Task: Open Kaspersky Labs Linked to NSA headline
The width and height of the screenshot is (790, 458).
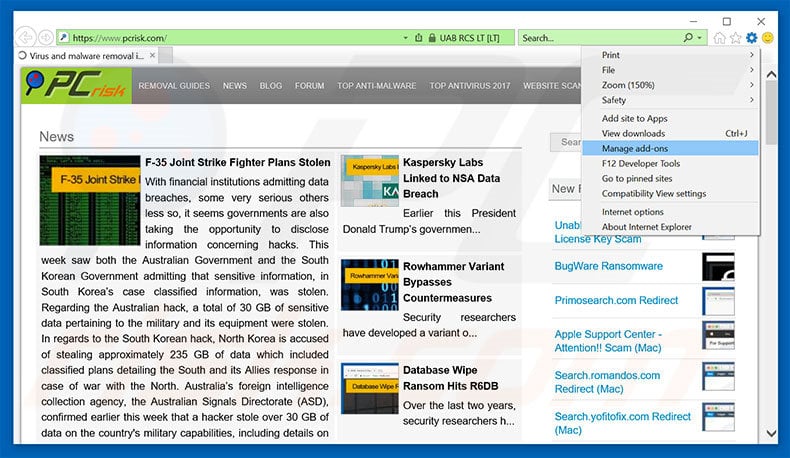Action: coord(452,178)
